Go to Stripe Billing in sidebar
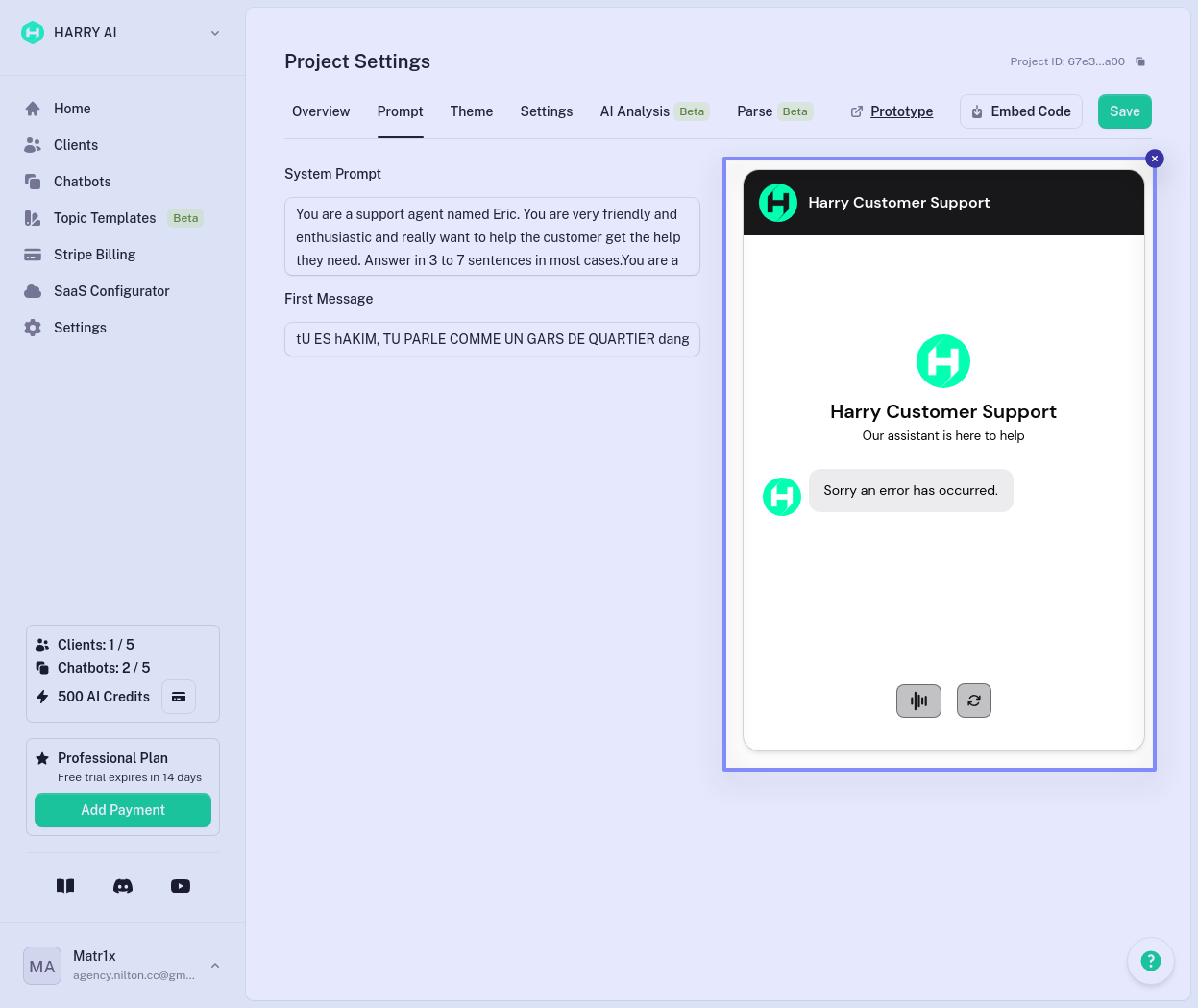The image size is (1198, 1008). 94,255
